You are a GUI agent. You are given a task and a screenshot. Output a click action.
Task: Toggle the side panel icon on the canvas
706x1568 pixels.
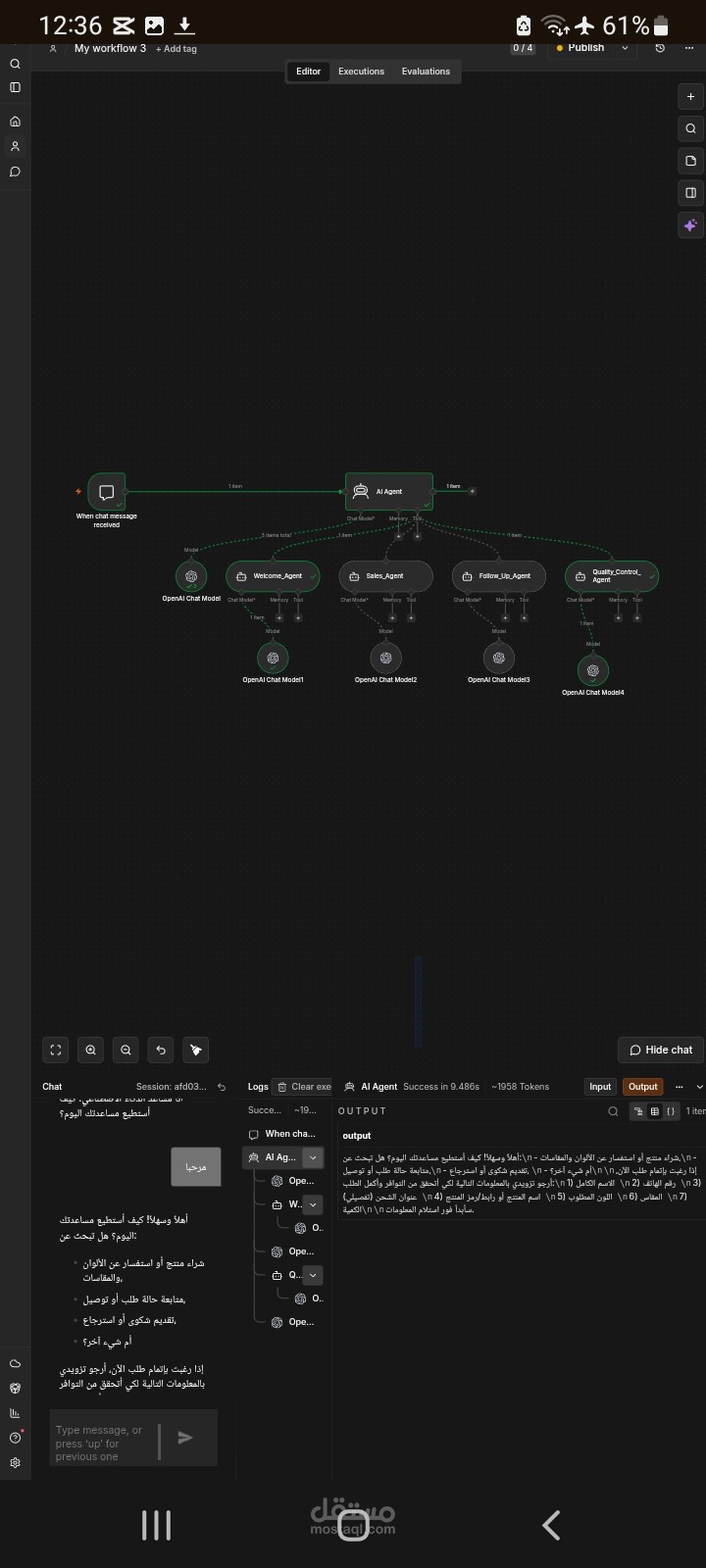690,193
